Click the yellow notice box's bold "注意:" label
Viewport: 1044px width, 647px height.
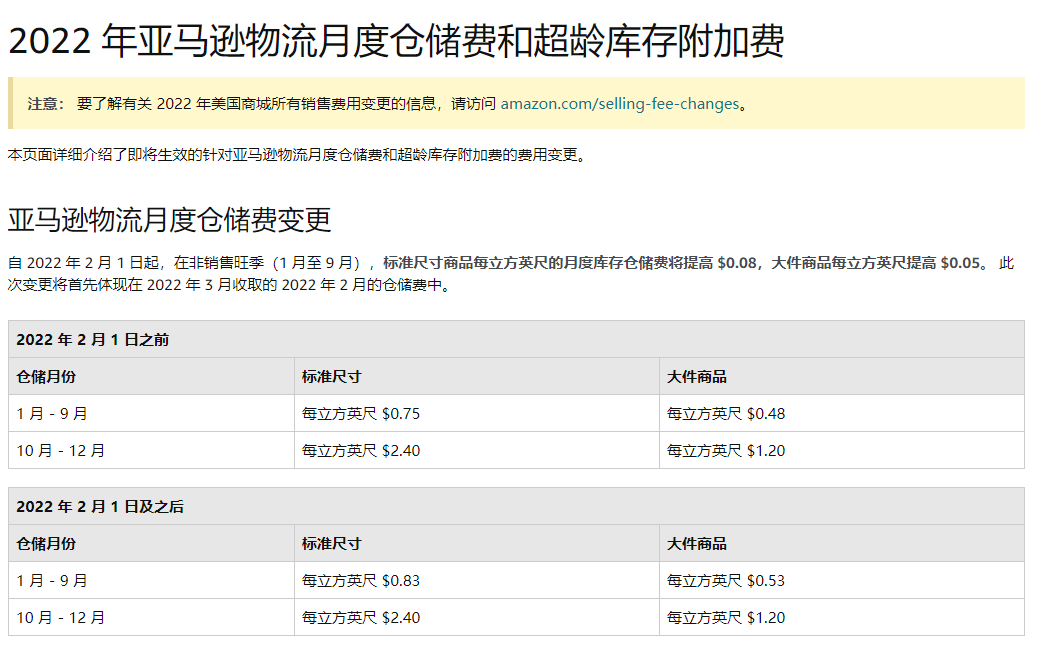pos(45,104)
